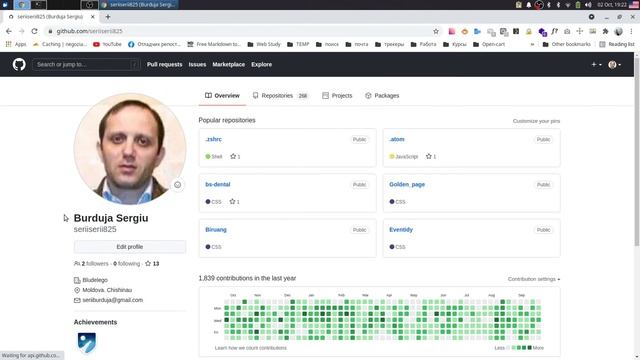Open Issues in header
The height and width of the screenshot is (360, 640).
point(197,64)
